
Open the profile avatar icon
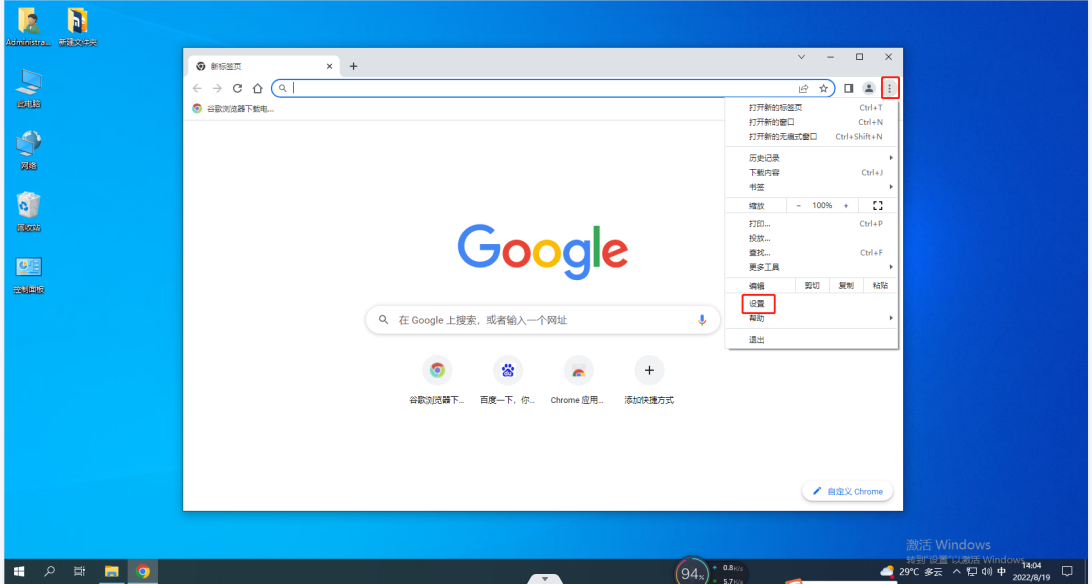pos(868,88)
